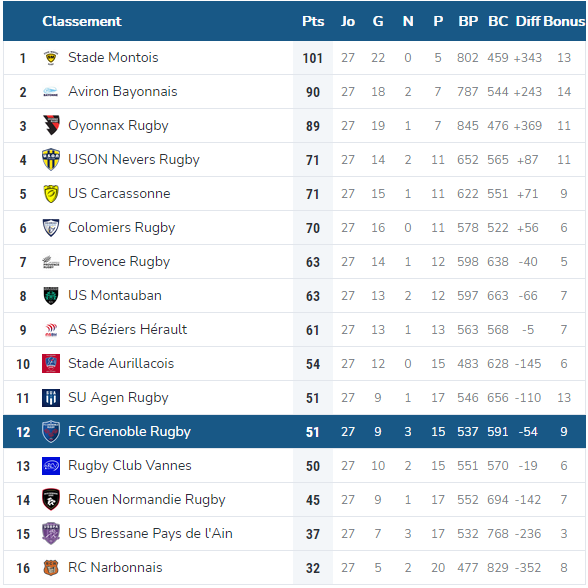The image size is (588, 588).
Task: Open the RC Narbonnais orange crest
Action: coord(51,568)
